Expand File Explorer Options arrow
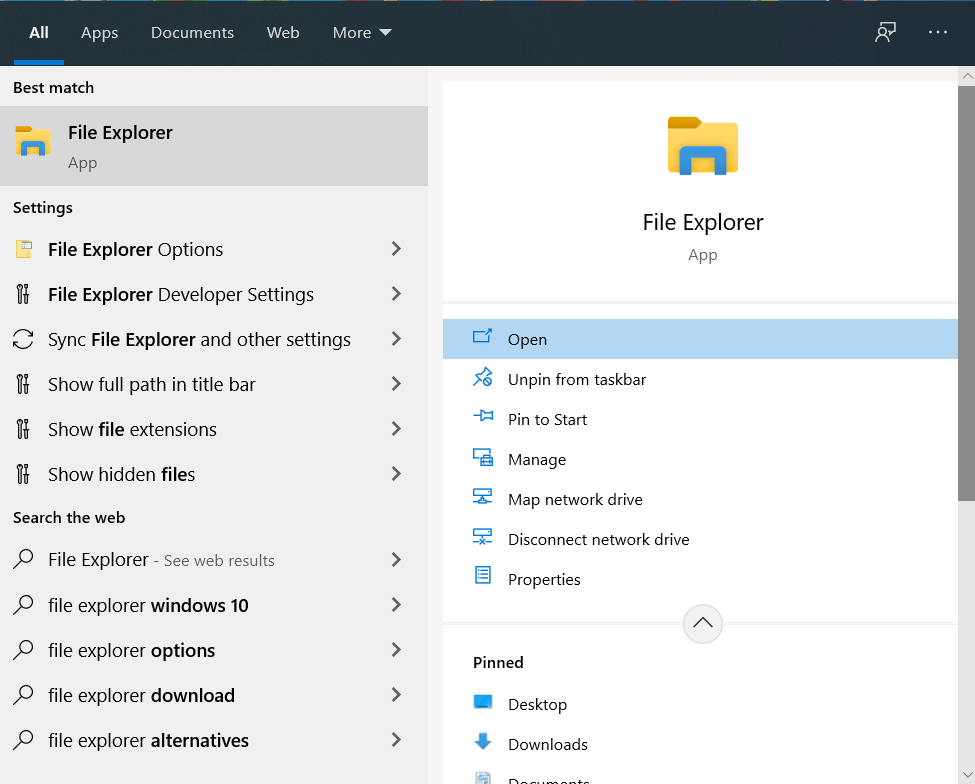 coord(396,249)
